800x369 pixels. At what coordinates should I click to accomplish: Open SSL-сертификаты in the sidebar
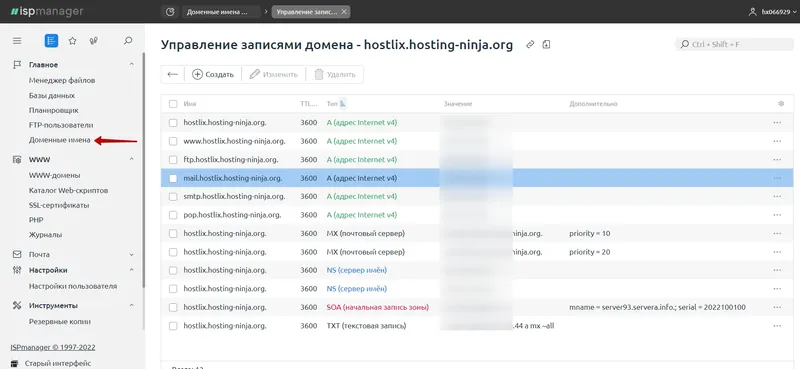[59, 205]
